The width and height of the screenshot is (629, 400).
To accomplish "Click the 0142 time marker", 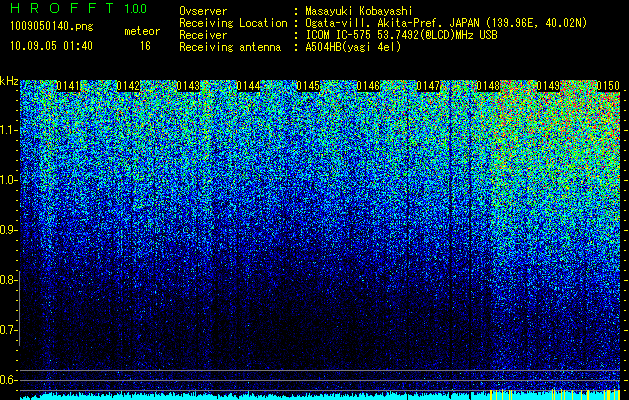I will point(128,85).
